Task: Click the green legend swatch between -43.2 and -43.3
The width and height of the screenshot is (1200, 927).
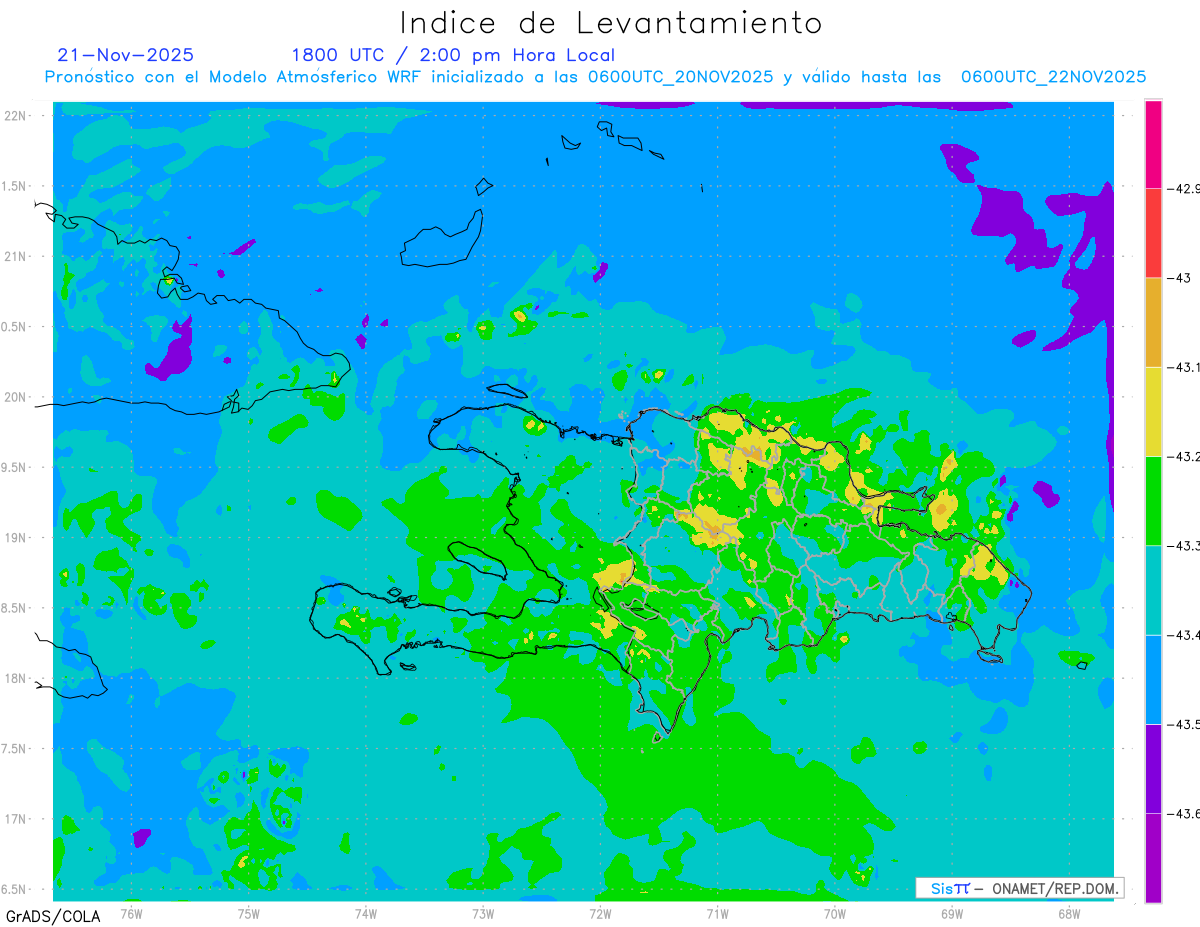Action: [1153, 500]
